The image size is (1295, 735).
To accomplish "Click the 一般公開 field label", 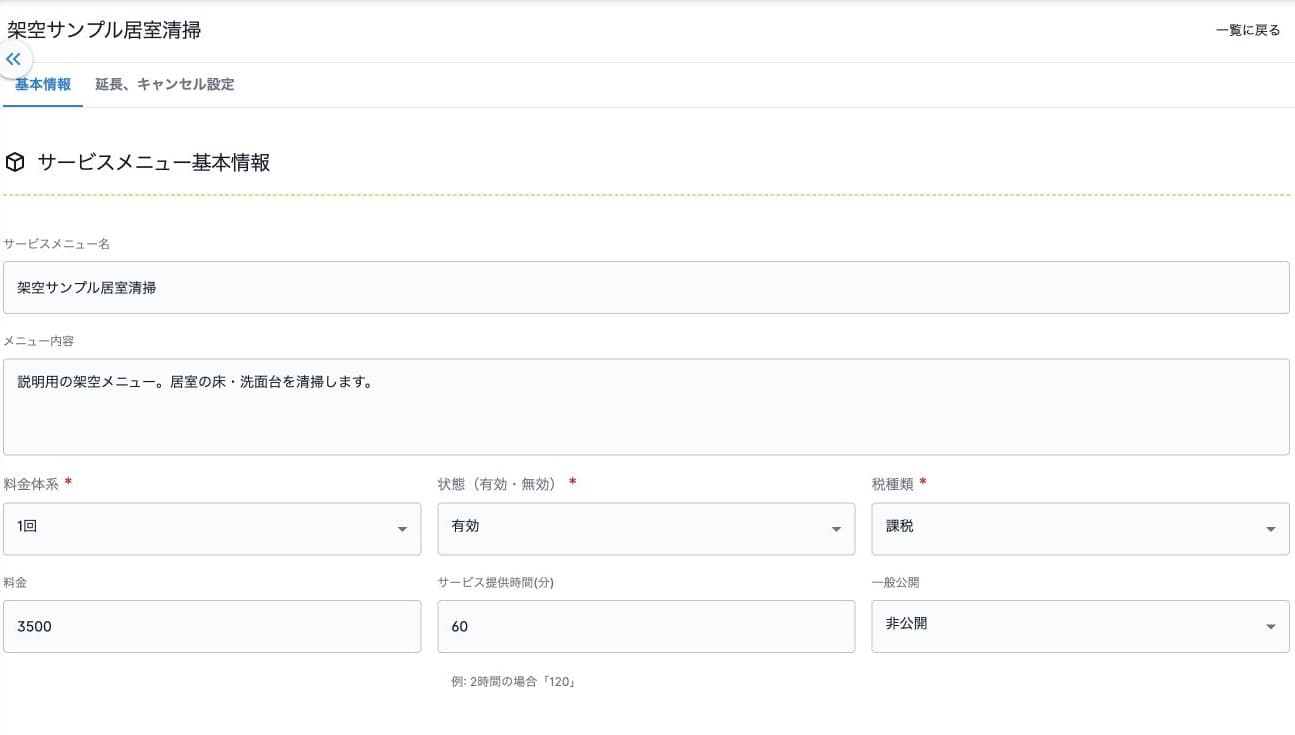I will [895, 582].
